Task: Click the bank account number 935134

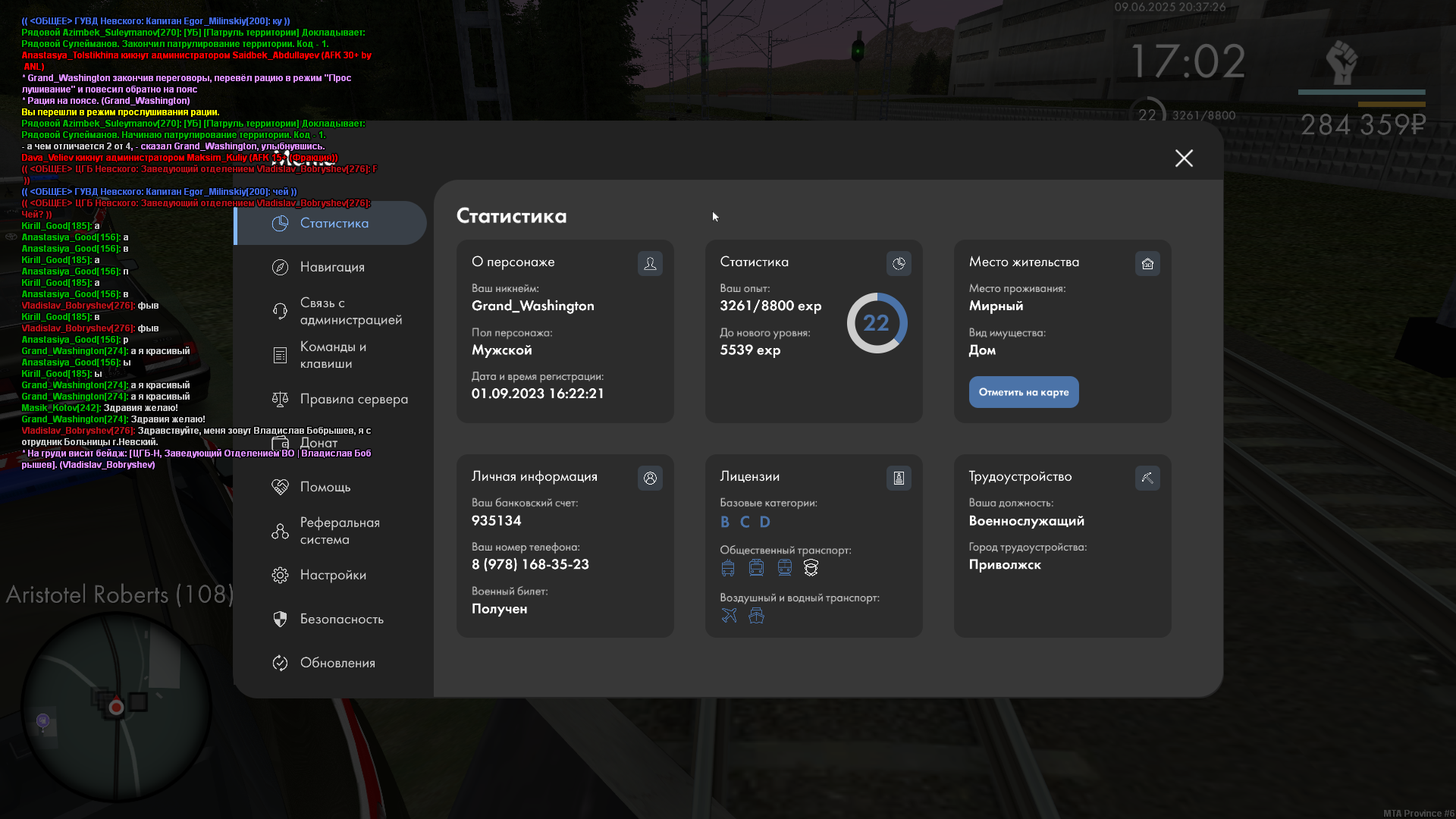Action: [x=497, y=521]
